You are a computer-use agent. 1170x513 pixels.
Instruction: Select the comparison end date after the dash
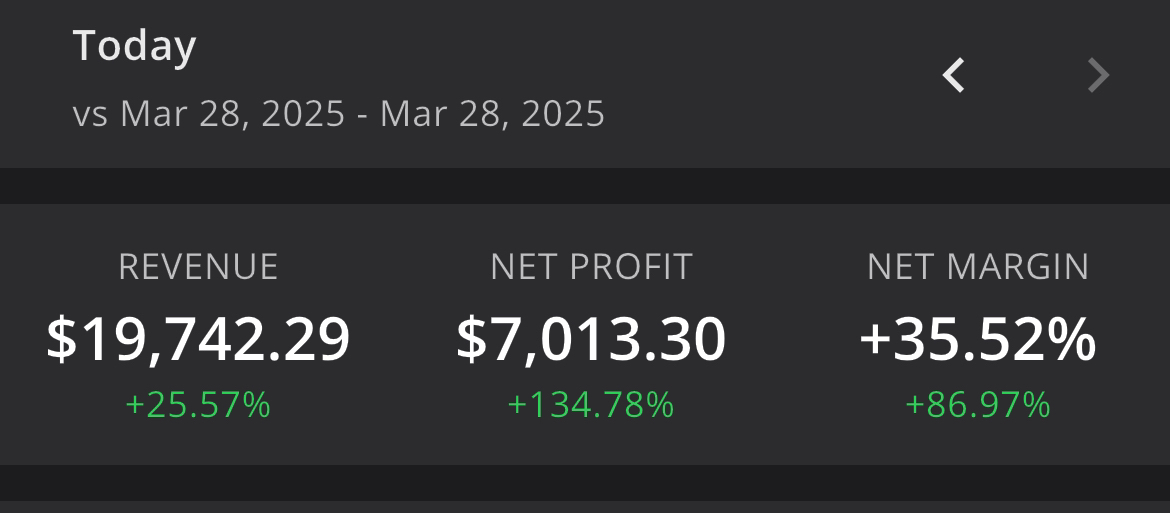tap(492, 114)
